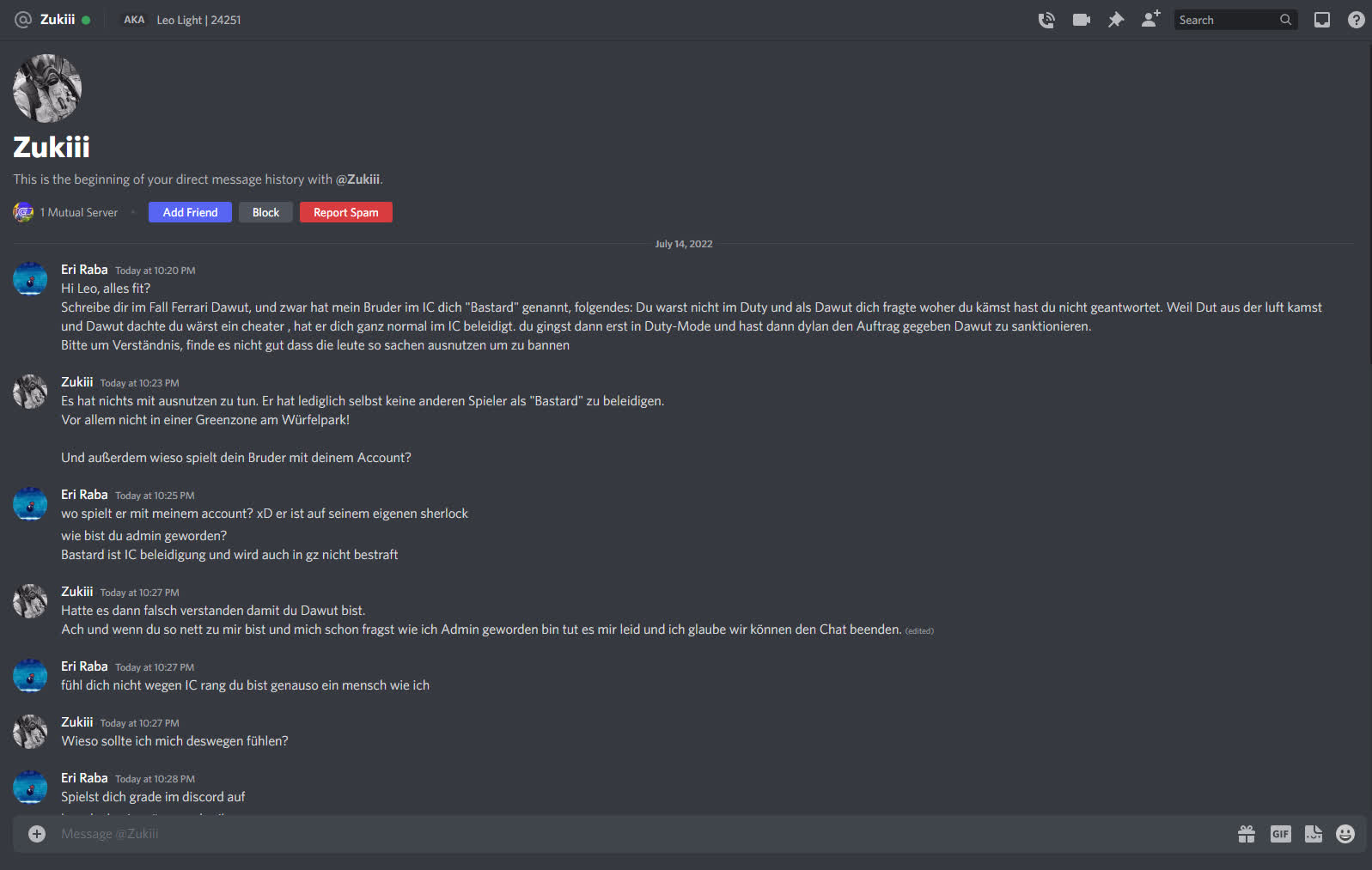Click the plus attachment button
The image size is (1372, 870).
(37, 834)
